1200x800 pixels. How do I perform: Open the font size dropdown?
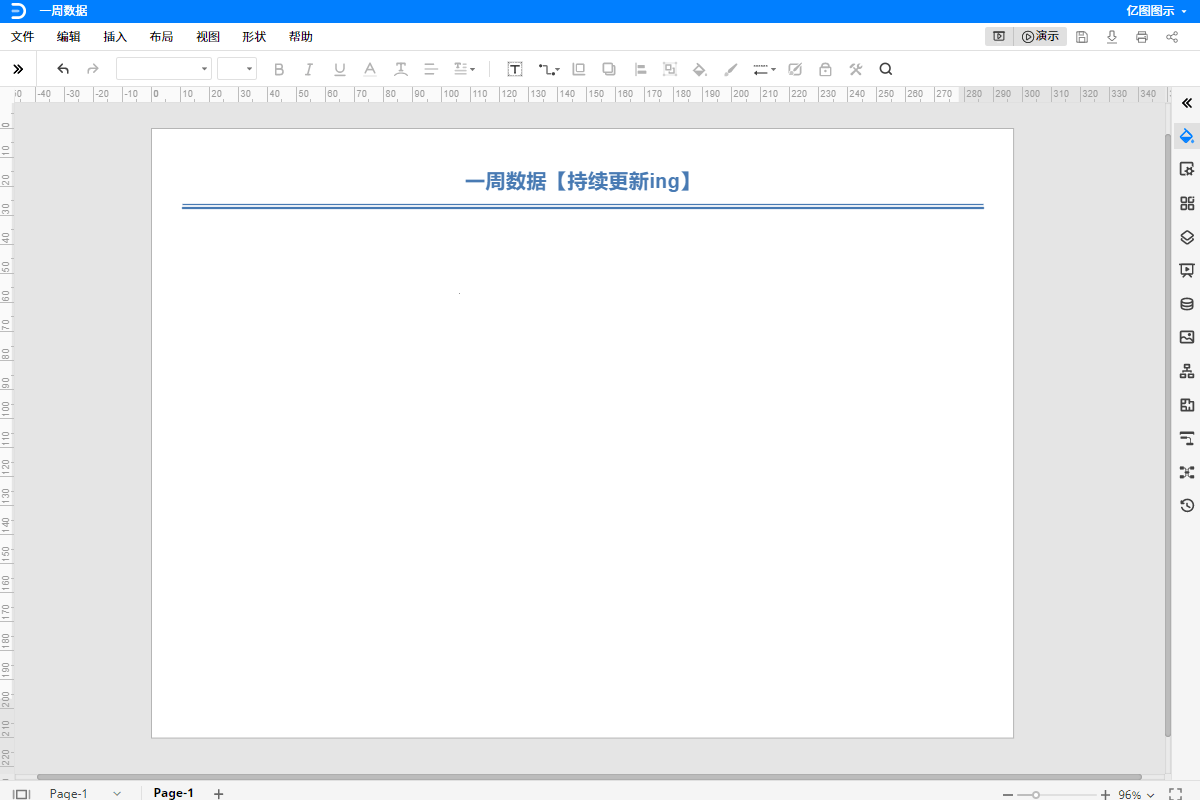[x=237, y=69]
